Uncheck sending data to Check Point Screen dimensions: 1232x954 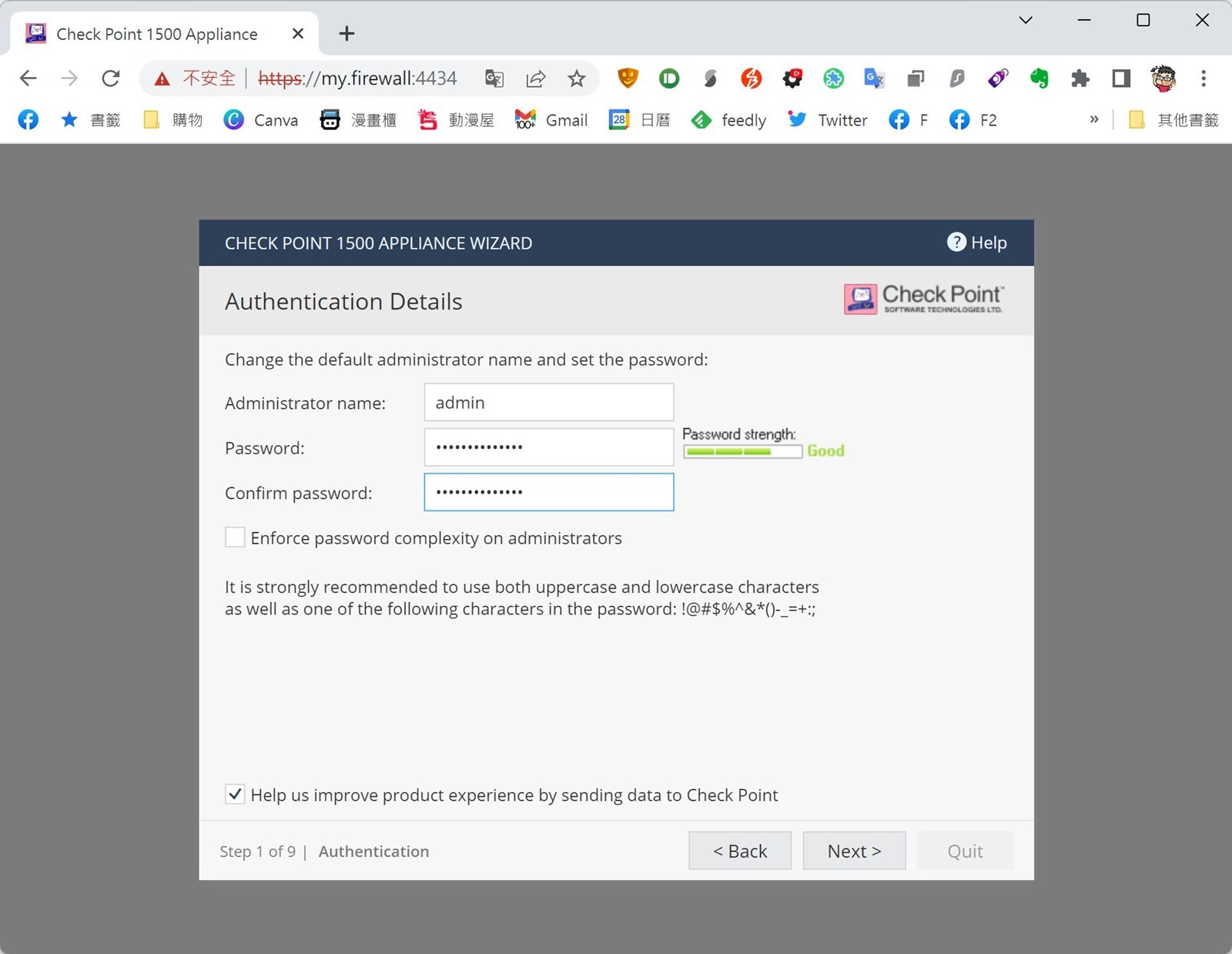pyautogui.click(x=235, y=795)
